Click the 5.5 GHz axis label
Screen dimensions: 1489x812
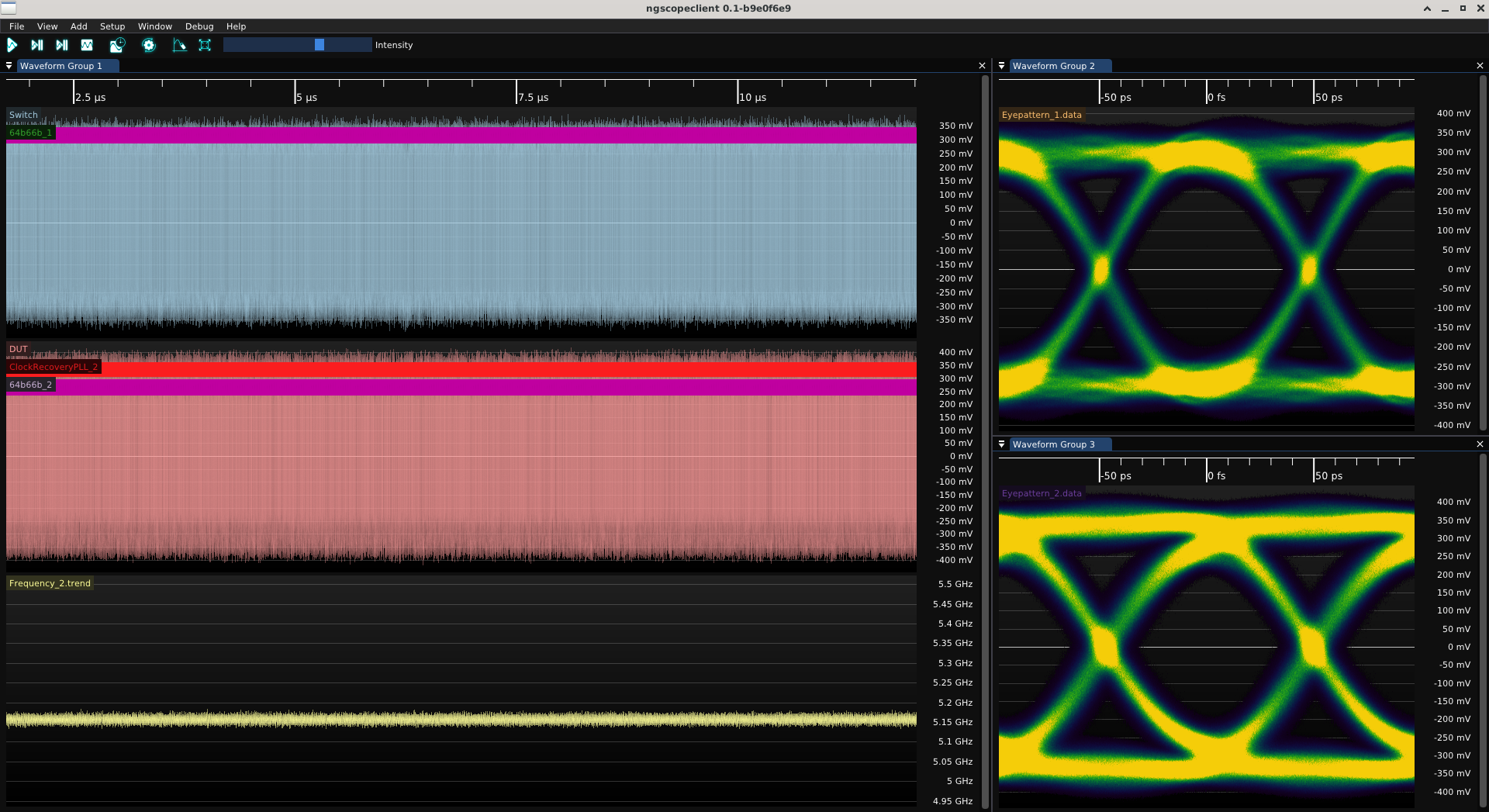click(955, 584)
